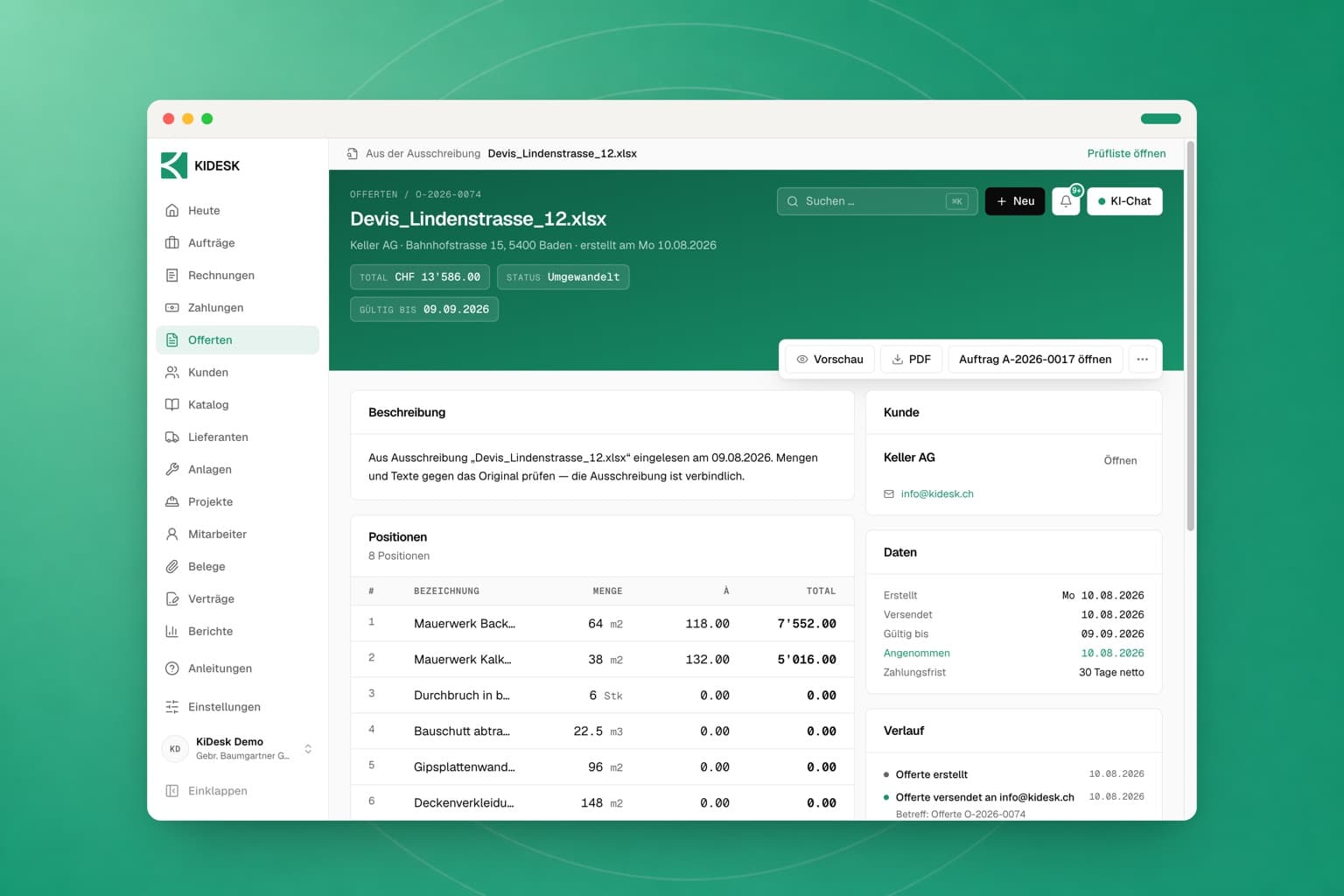Open the KI-Chat panel
The image size is (1344, 896).
tap(1124, 201)
